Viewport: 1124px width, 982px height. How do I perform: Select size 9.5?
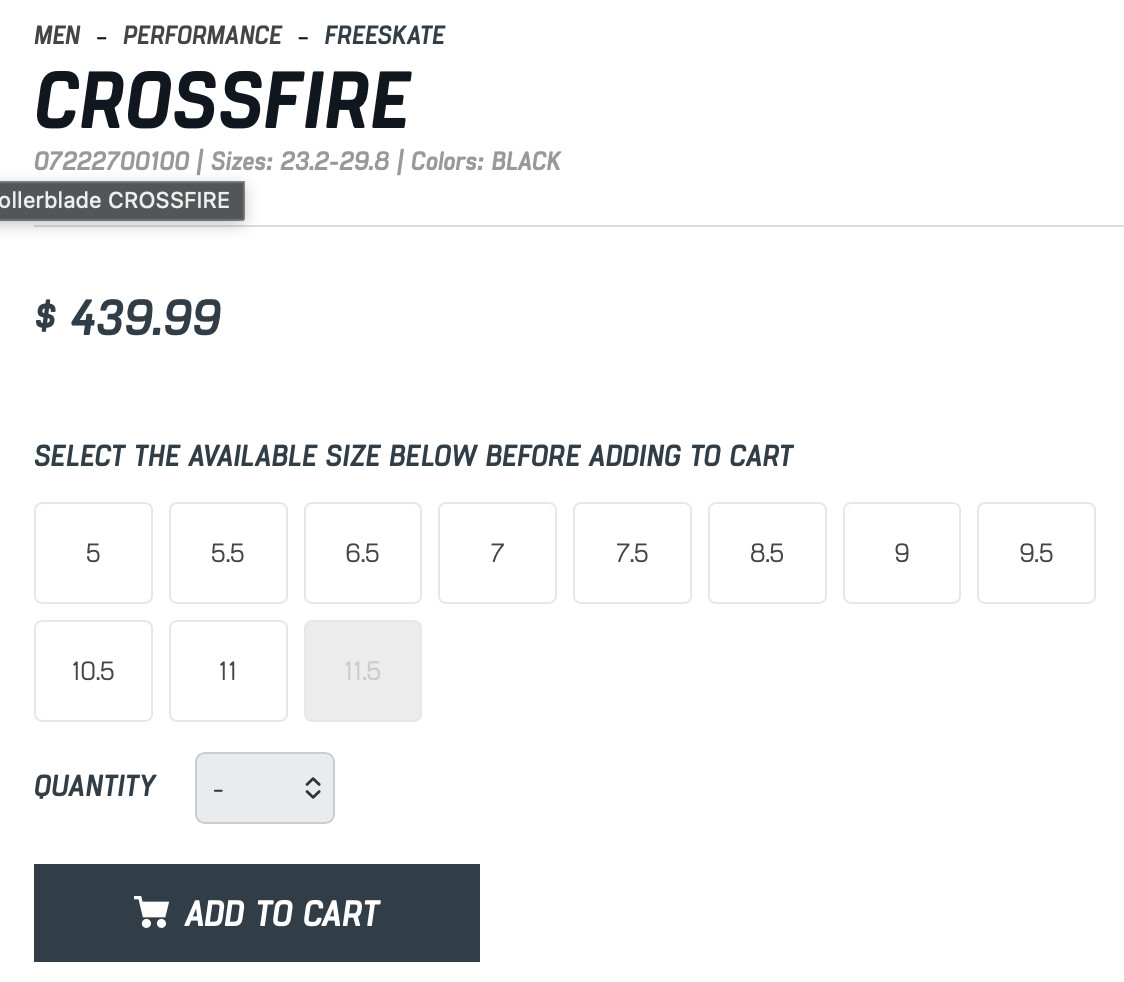coord(1036,553)
